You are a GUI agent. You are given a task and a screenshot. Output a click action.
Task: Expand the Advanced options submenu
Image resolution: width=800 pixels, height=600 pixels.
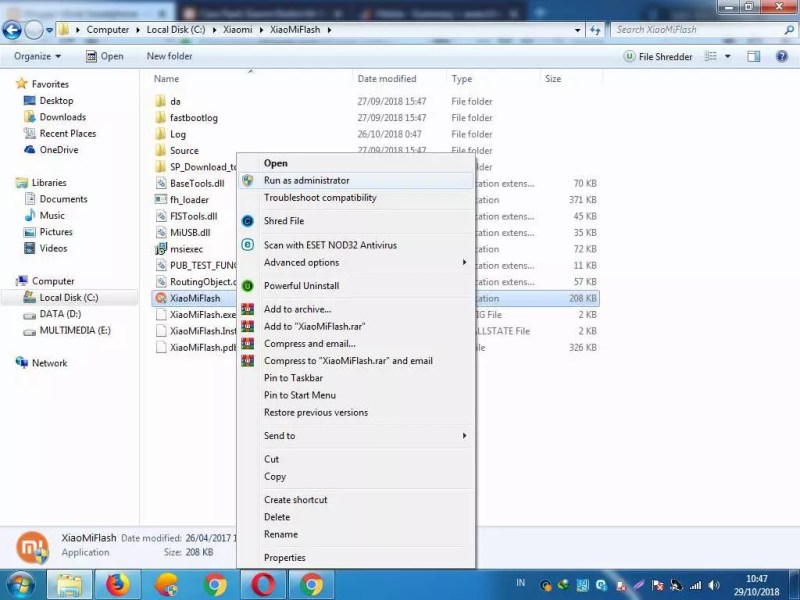pos(356,263)
